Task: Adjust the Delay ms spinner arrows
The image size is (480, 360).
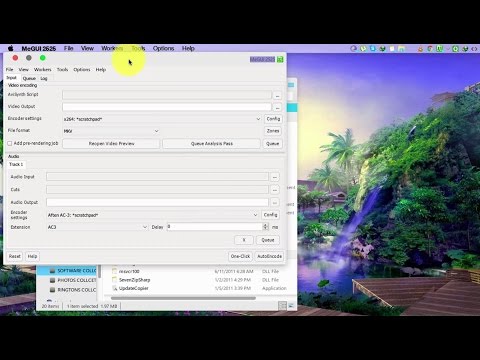Action: pyautogui.click(x=265, y=227)
